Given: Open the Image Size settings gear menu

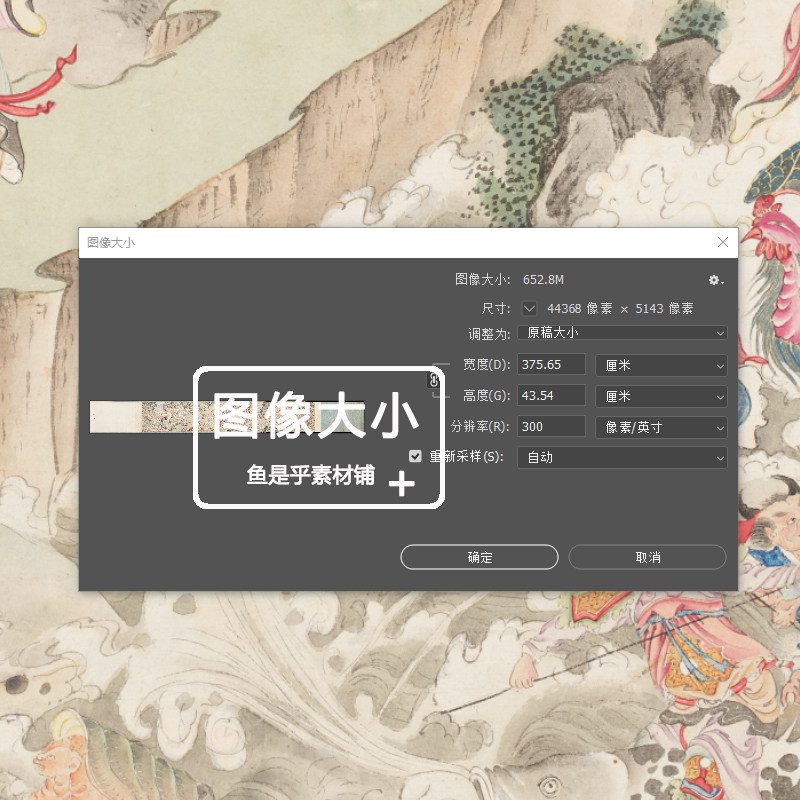Looking at the screenshot, I should coord(714,281).
